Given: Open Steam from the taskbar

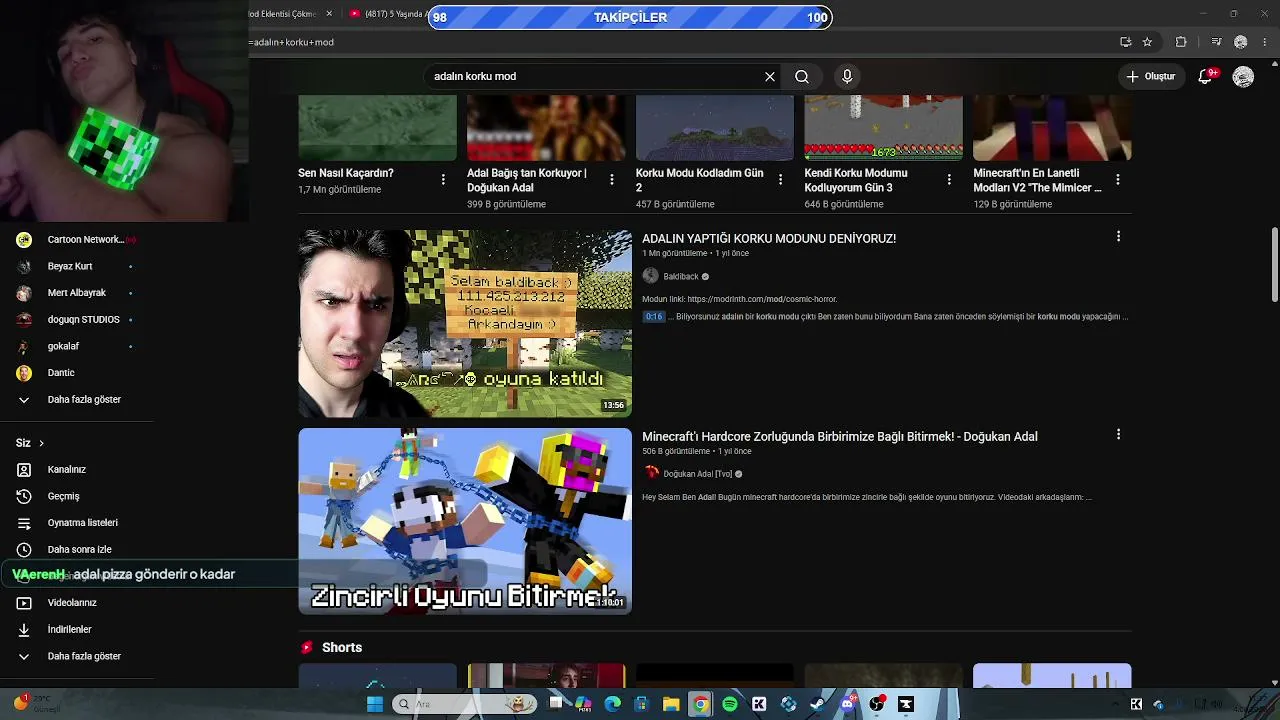Looking at the screenshot, I should [818, 704].
